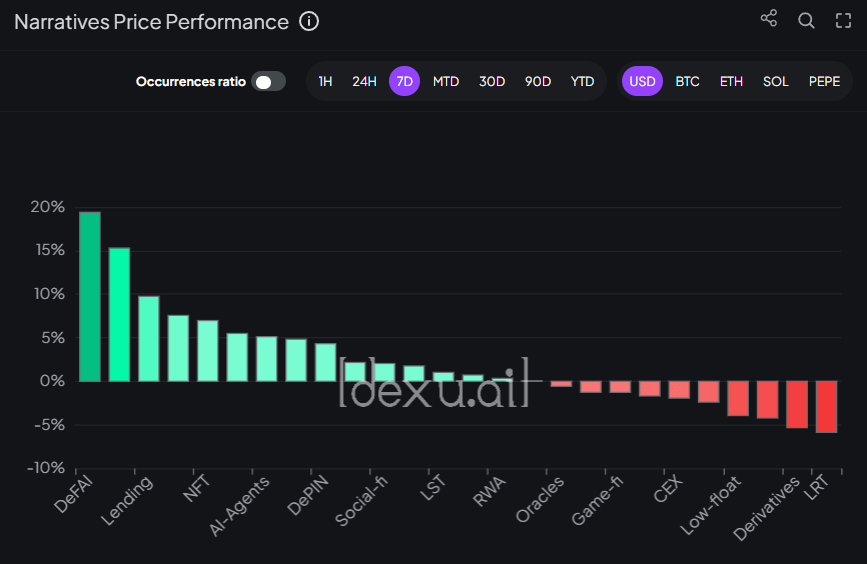
Task: Switch to the 30D timeframe
Action: point(492,81)
